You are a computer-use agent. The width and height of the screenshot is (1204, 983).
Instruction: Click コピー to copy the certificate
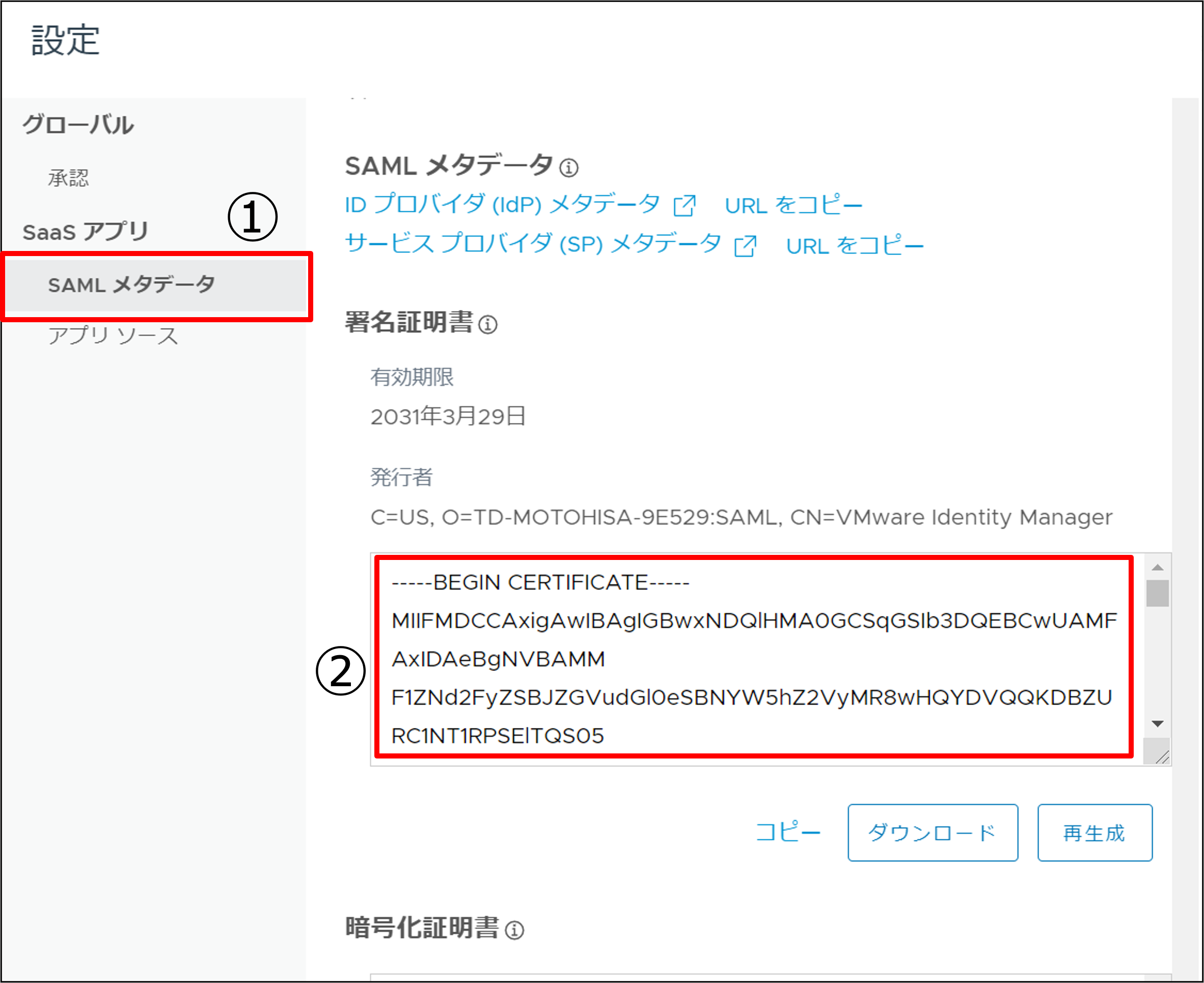(x=788, y=832)
